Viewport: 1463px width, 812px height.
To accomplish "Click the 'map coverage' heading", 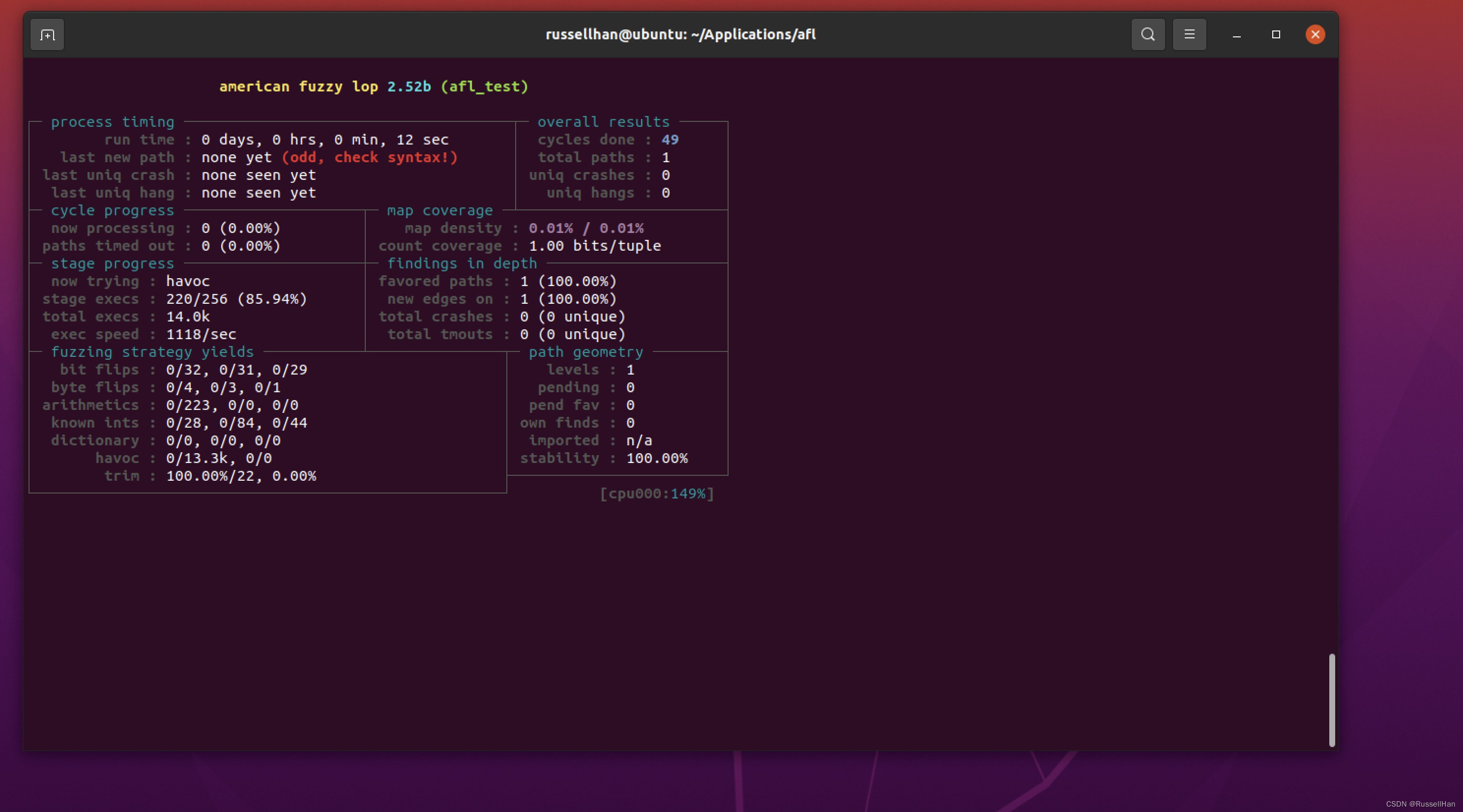I will point(439,210).
